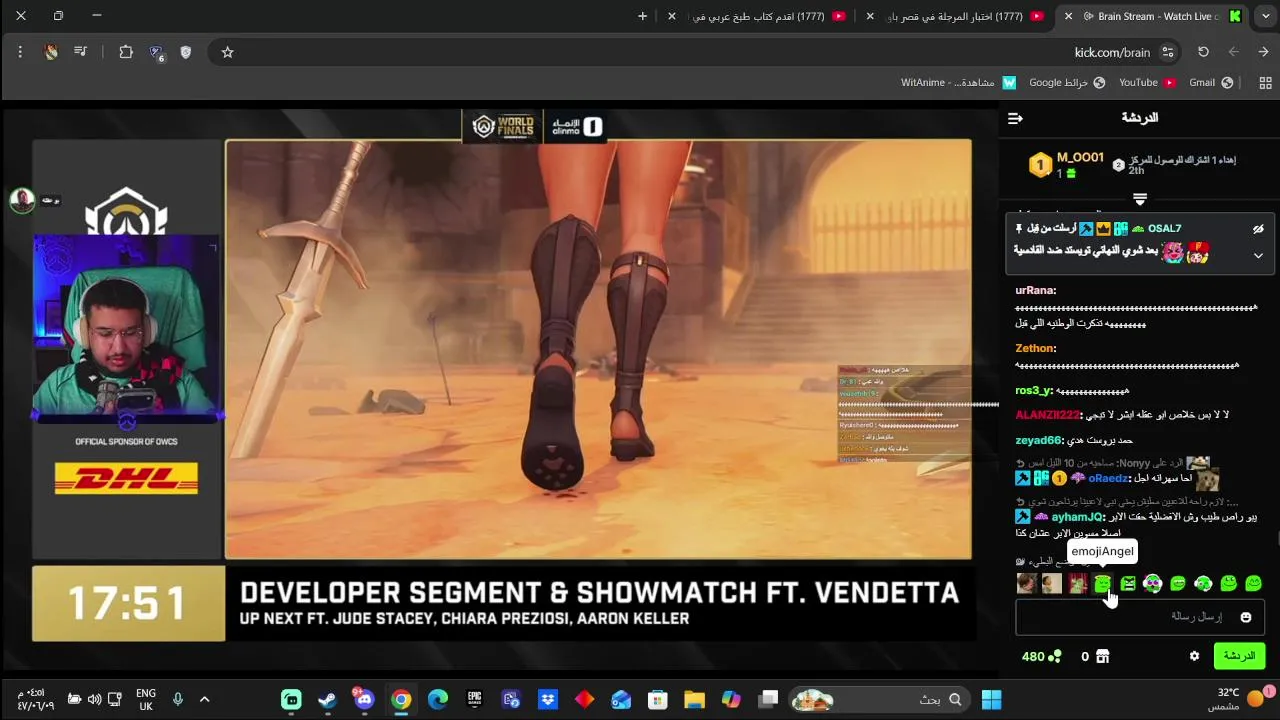Screen dimensions: 1280x720
Task: Open urRana's chat profile
Action: coord(1035,291)
